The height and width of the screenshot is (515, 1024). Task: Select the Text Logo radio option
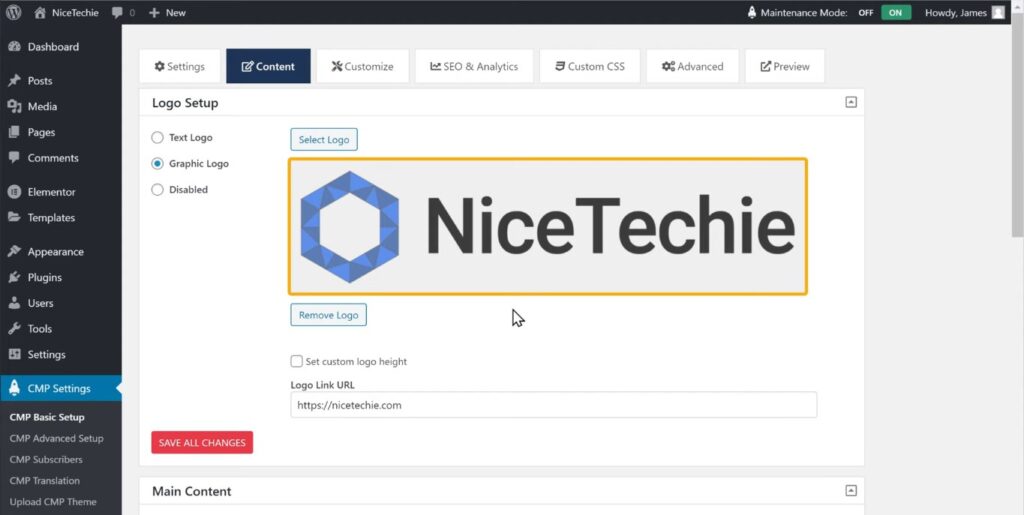[x=157, y=138]
